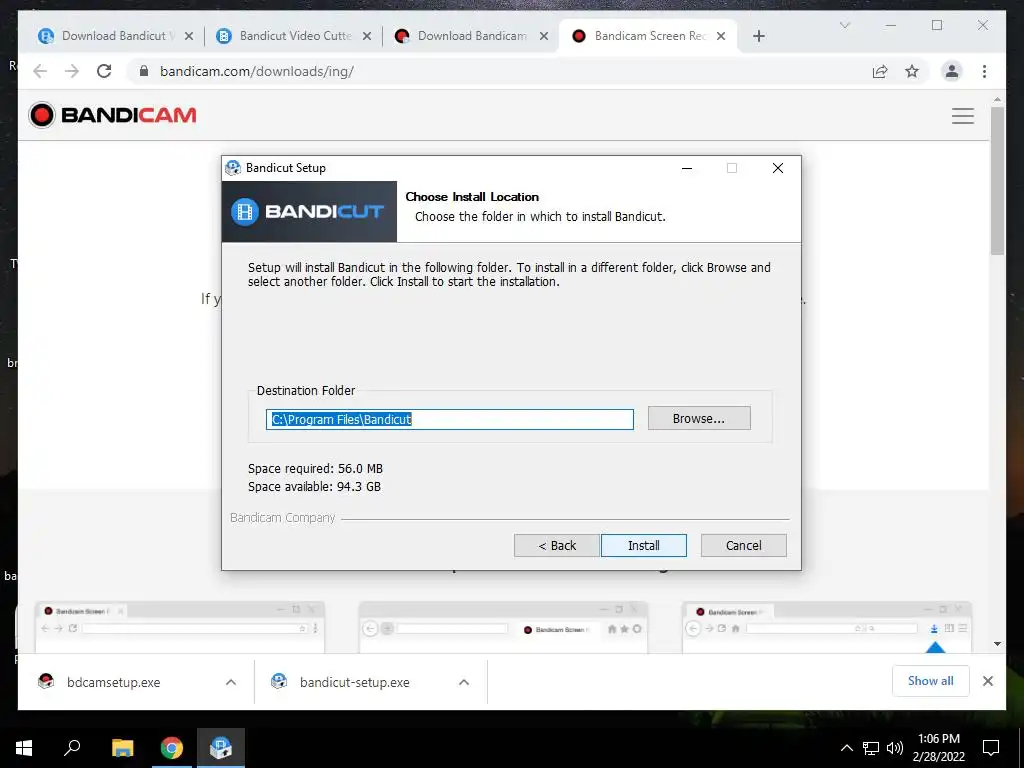Open Chrome three-dot menu
Viewport: 1024px width, 768px height.
click(984, 71)
